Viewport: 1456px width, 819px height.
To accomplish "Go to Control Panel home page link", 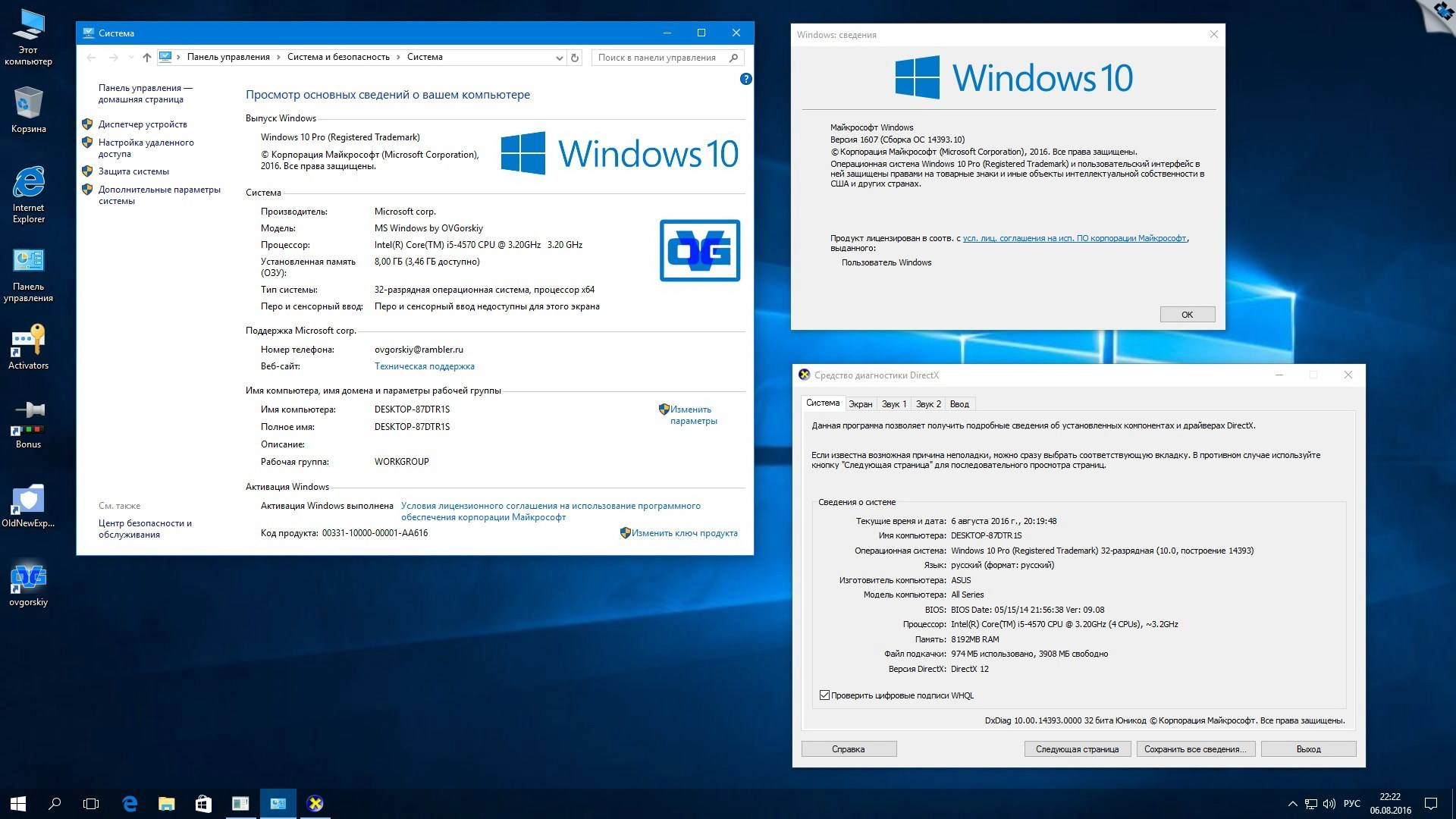I will pyautogui.click(x=145, y=93).
